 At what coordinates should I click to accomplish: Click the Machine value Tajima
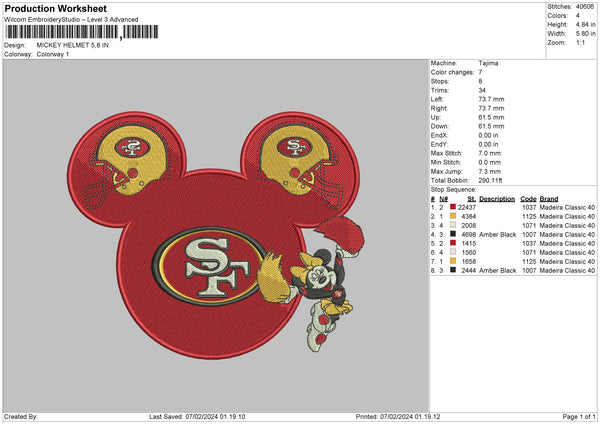coord(488,63)
